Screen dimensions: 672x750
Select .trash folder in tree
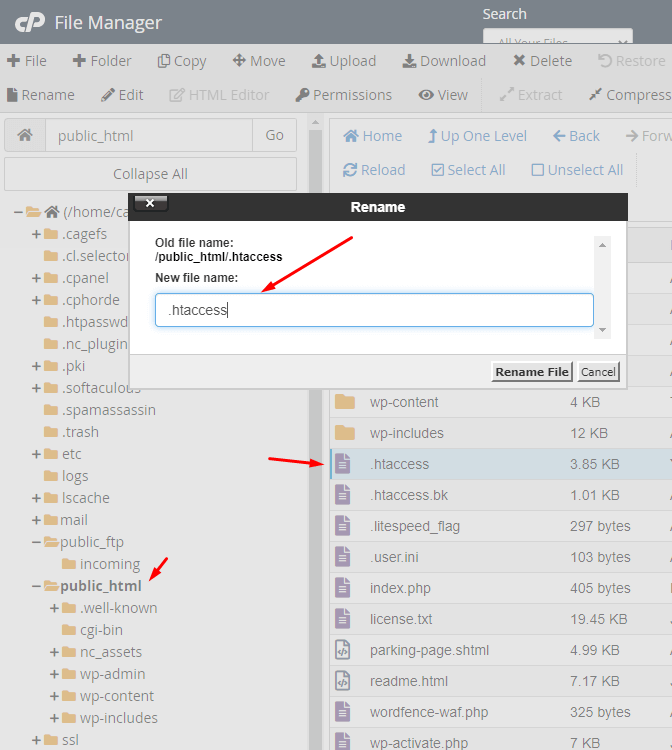[x=80, y=432]
